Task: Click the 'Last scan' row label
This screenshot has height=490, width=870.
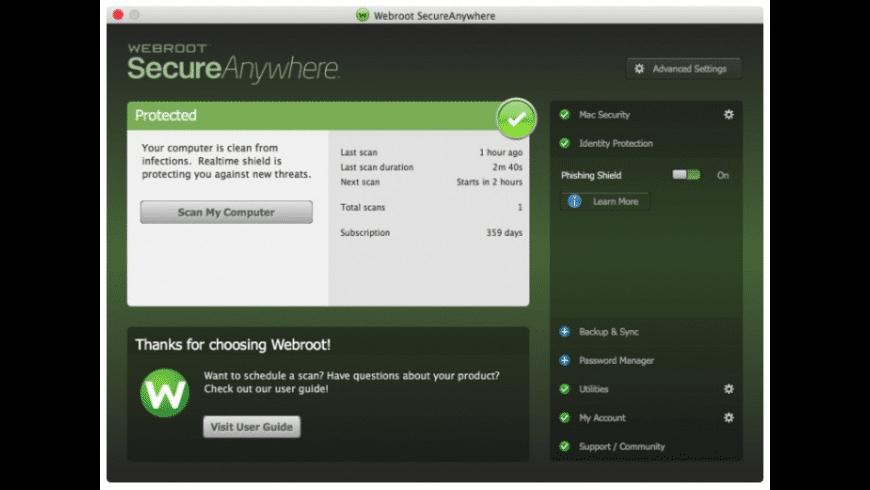Action: pos(358,152)
